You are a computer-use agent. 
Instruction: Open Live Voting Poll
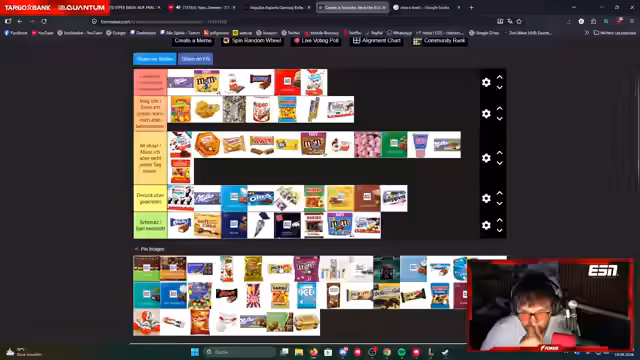point(316,40)
